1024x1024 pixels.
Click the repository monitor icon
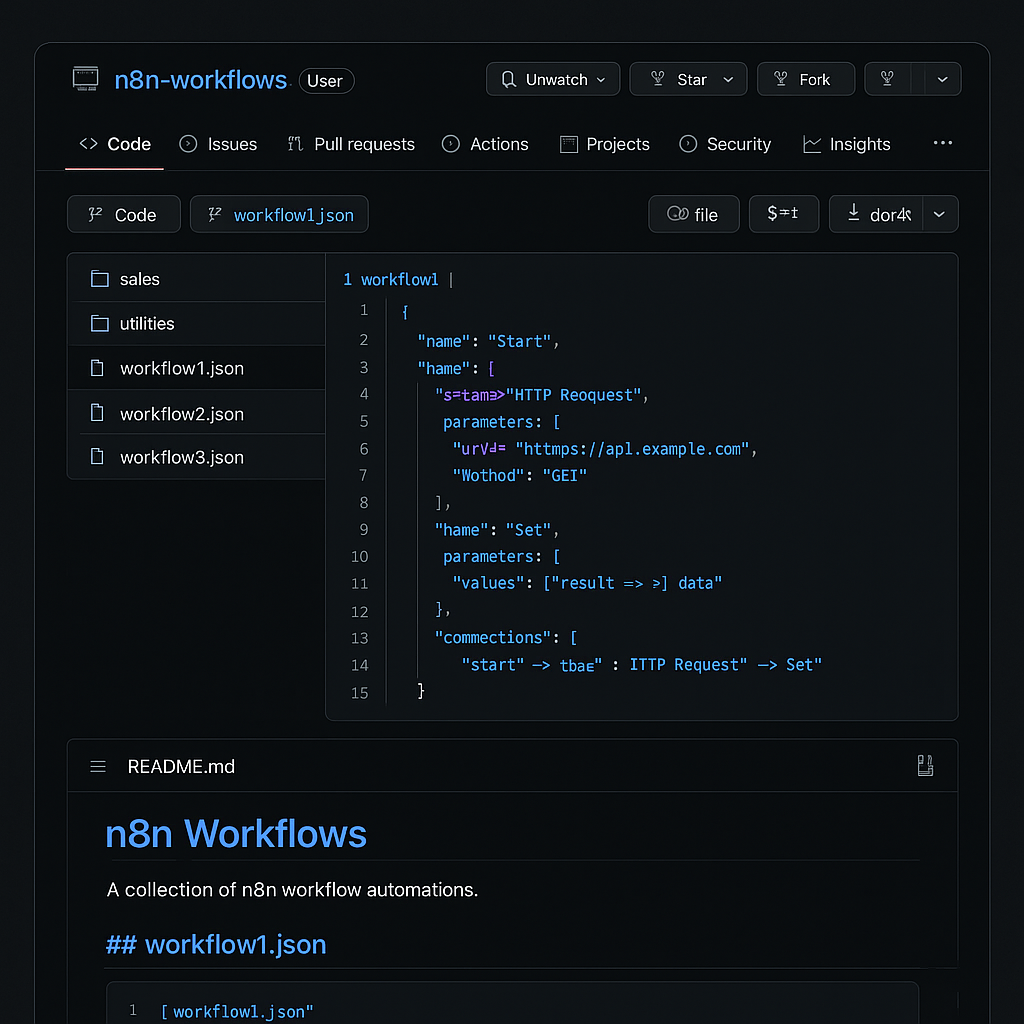[86, 78]
